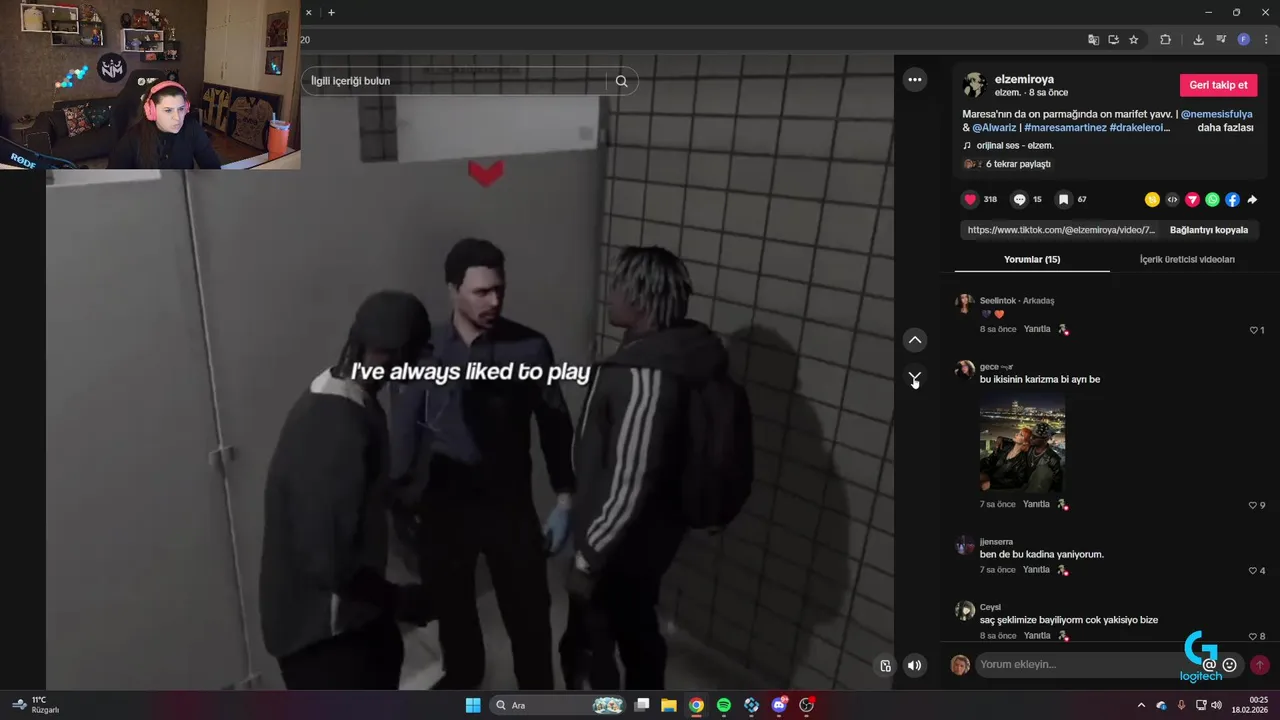Follow back with 'Geri takip et' button

[1218, 85]
